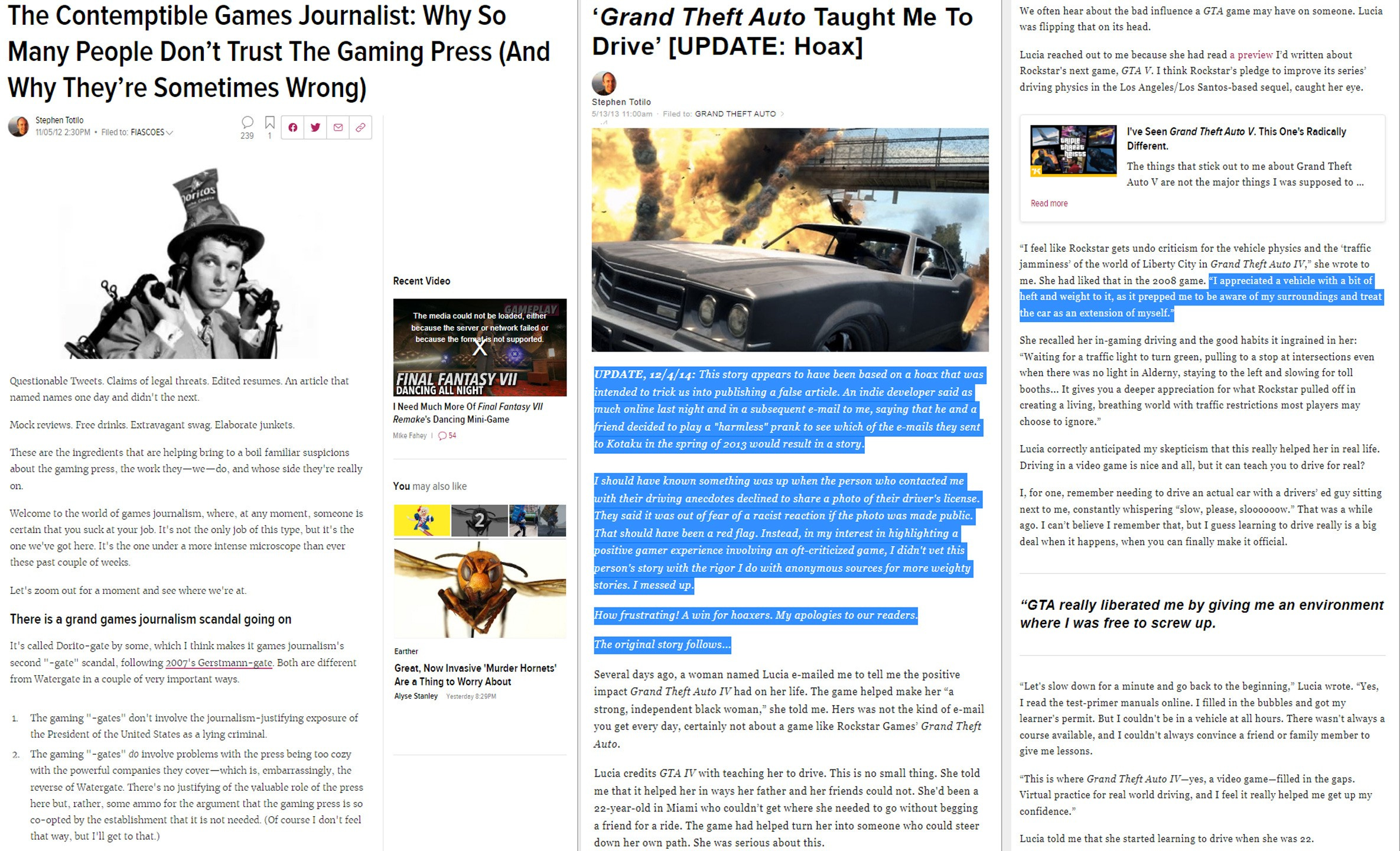Image resolution: width=1400 pixels, height=851 pixels.
Task: Click the hornet photo thumbnail
Action: point(480,590)
